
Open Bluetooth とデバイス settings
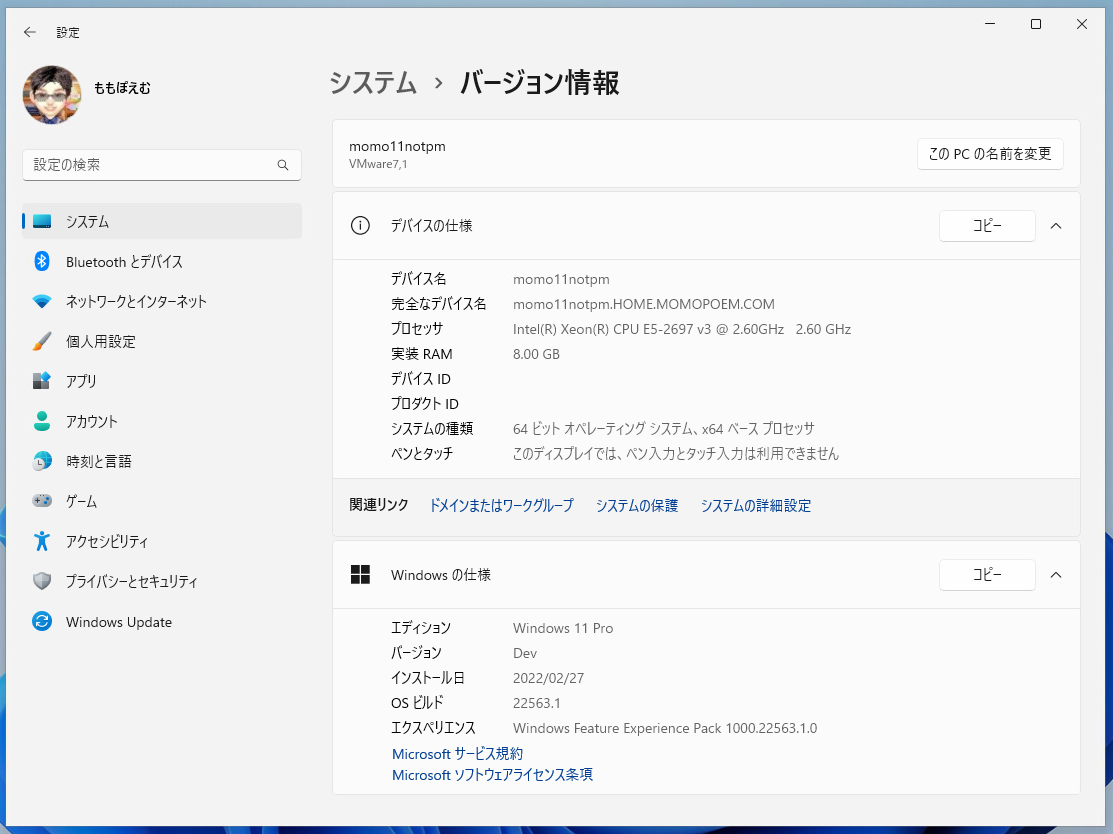pos(124,262)
